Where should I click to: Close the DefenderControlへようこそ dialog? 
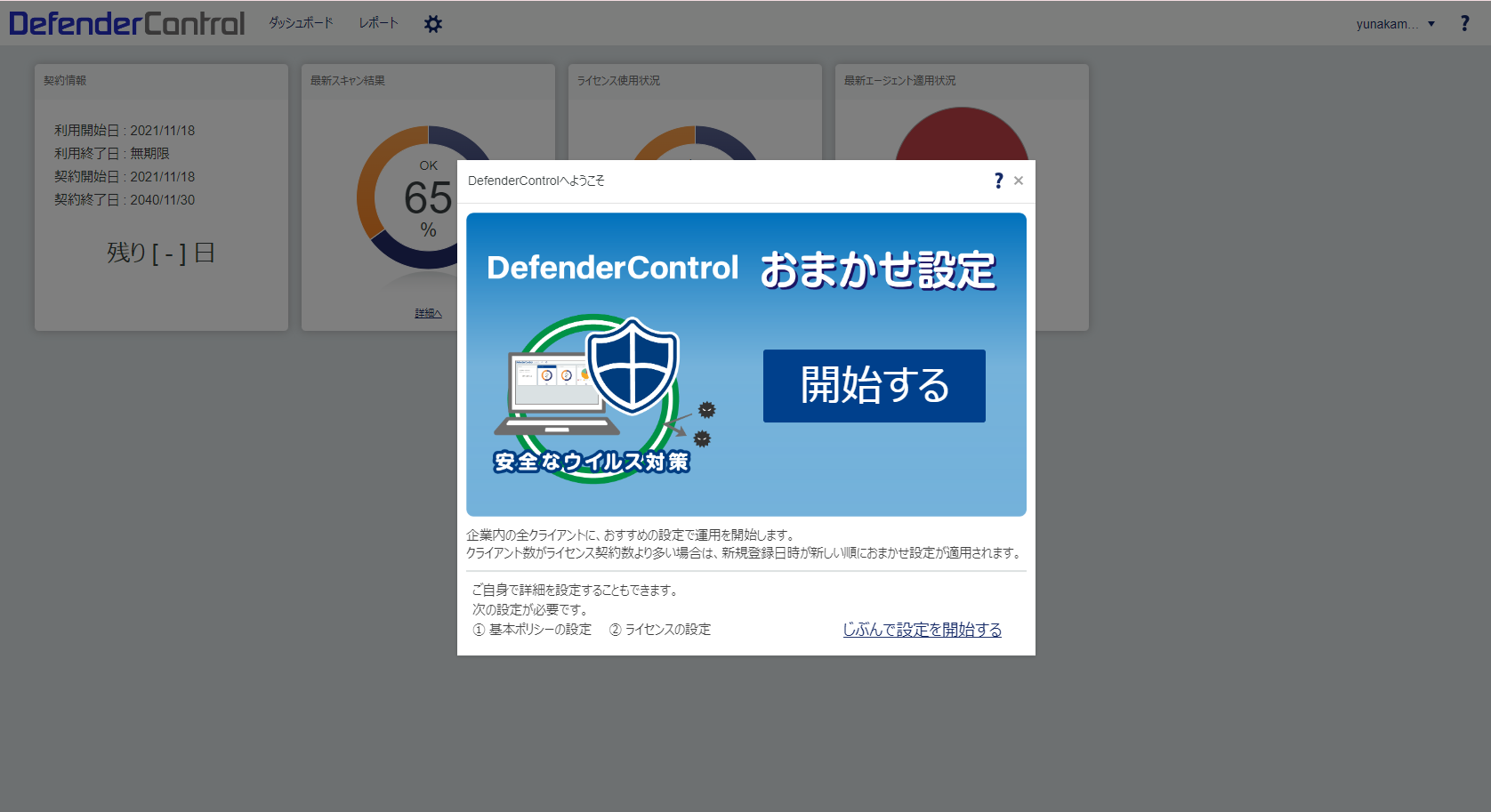pos(1019,181)
